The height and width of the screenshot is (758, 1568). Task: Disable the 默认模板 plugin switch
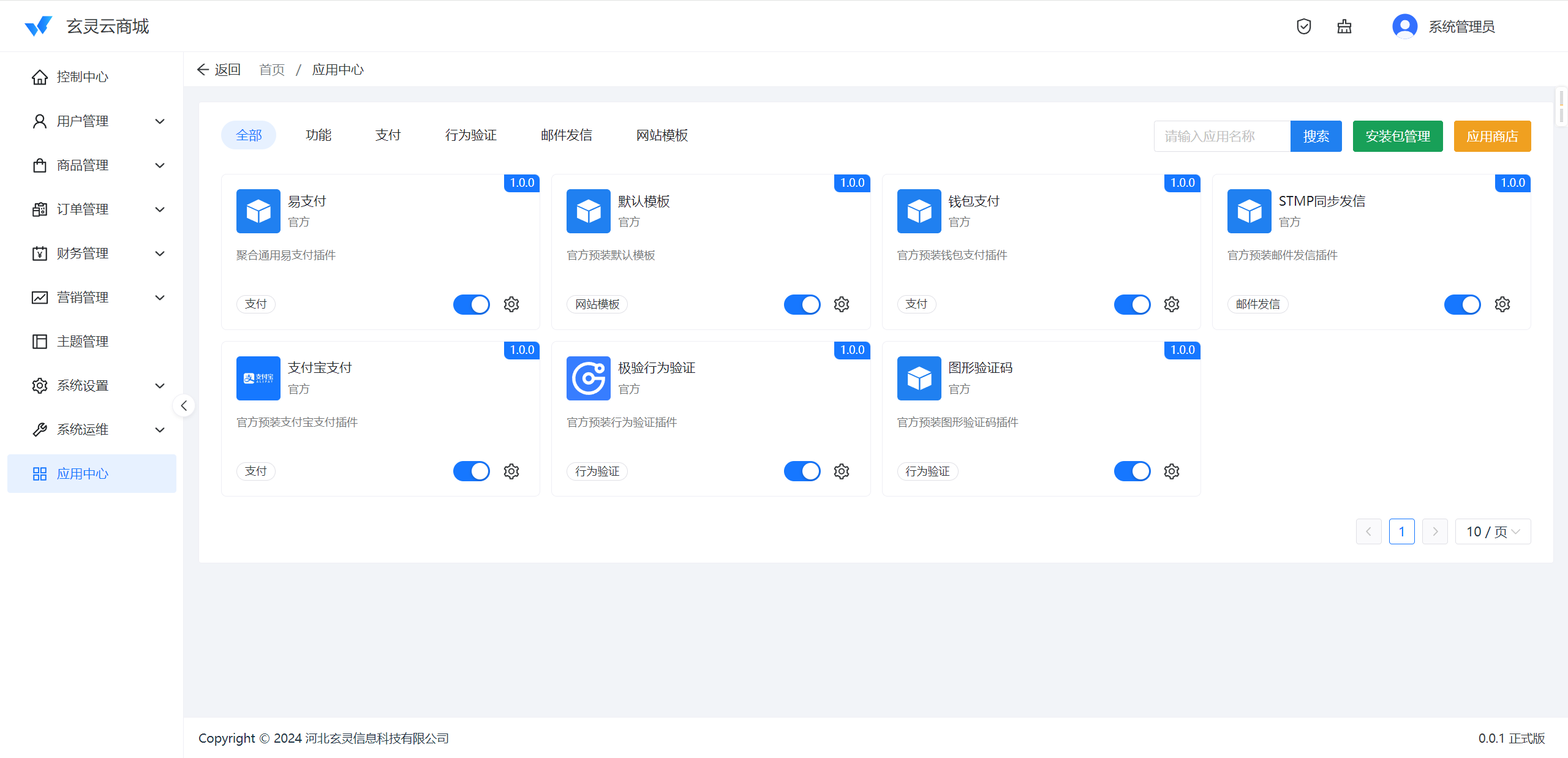click(802, 304)
